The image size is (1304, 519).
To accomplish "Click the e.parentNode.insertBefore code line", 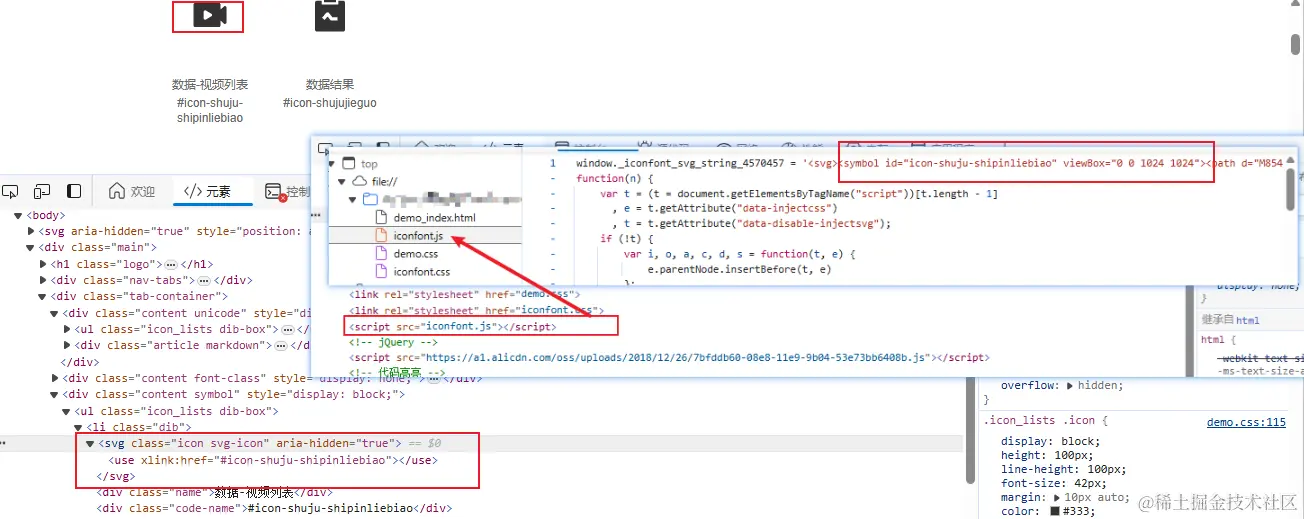I will click(x=739, y=269).
